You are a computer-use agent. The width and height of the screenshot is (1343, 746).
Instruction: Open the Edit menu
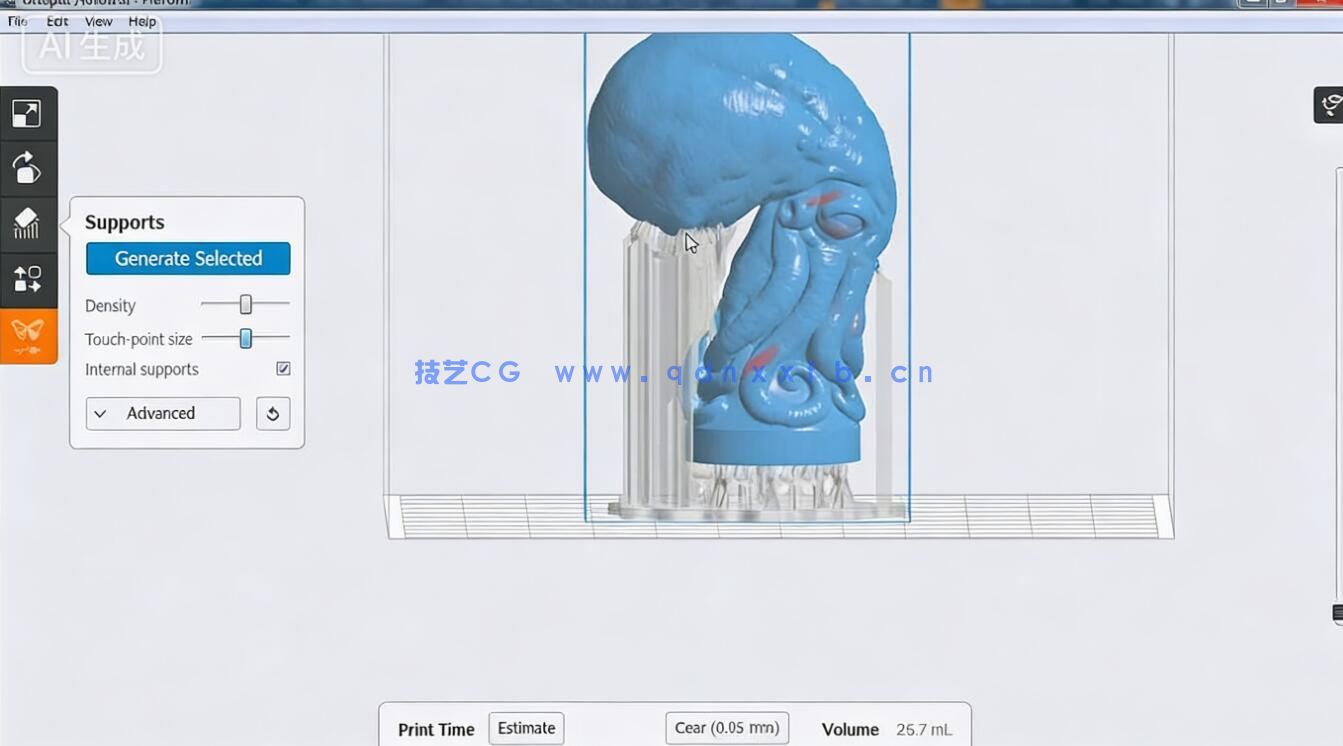click(57, 21)
